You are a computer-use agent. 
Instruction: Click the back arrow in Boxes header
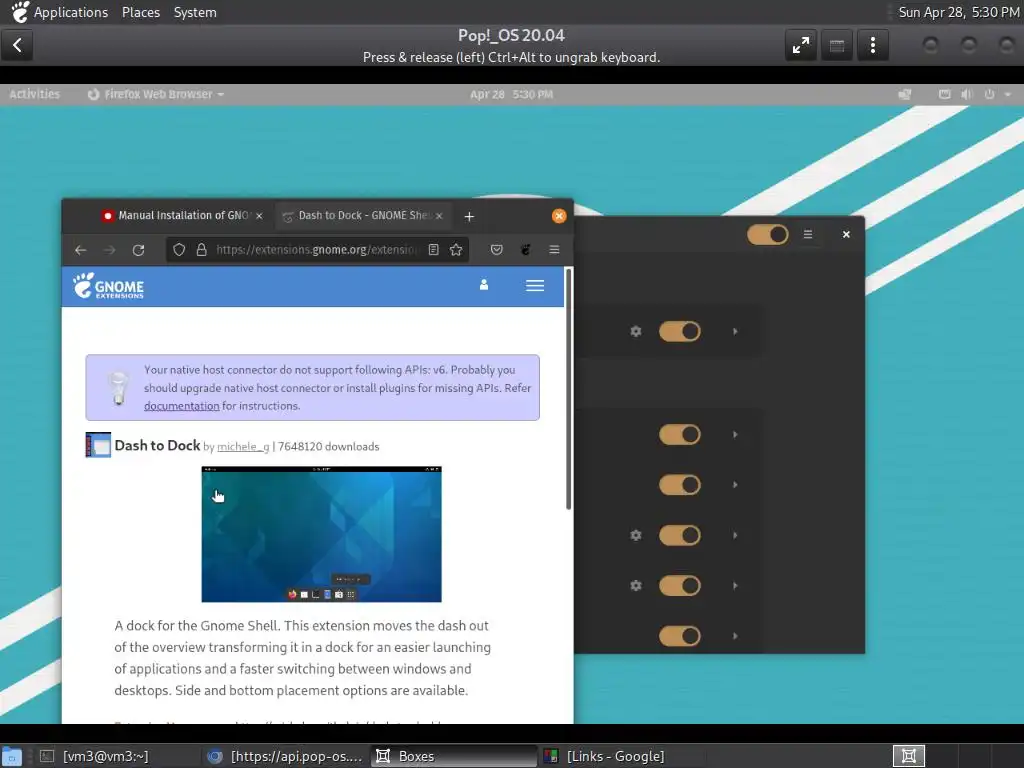click(17, 45)
